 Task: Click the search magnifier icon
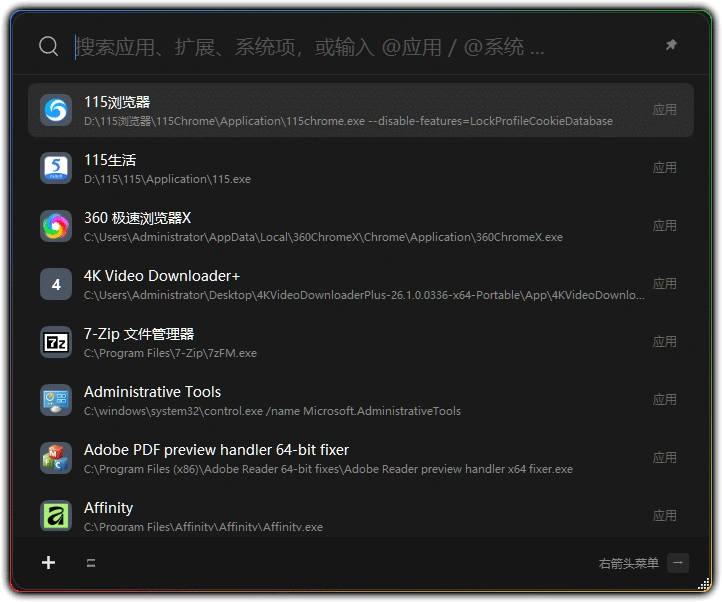(x=48, y=46)
